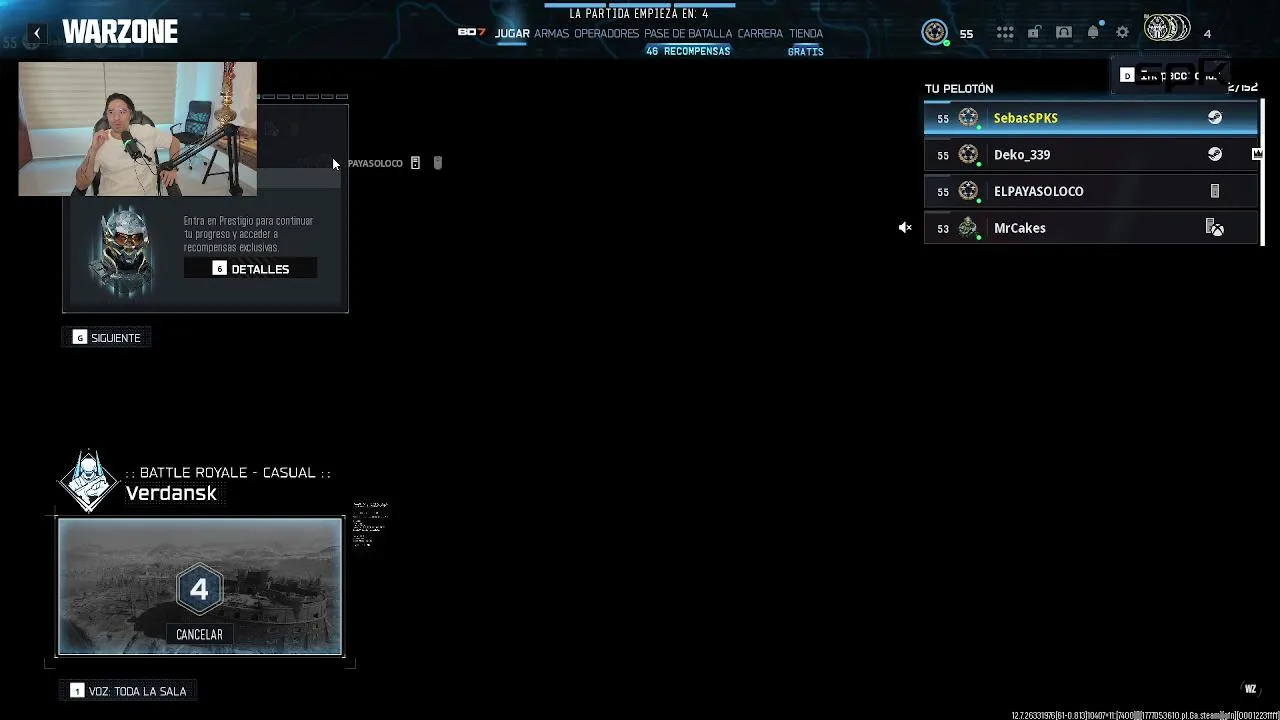Click the streamer webcam overlay

(137, 129)
